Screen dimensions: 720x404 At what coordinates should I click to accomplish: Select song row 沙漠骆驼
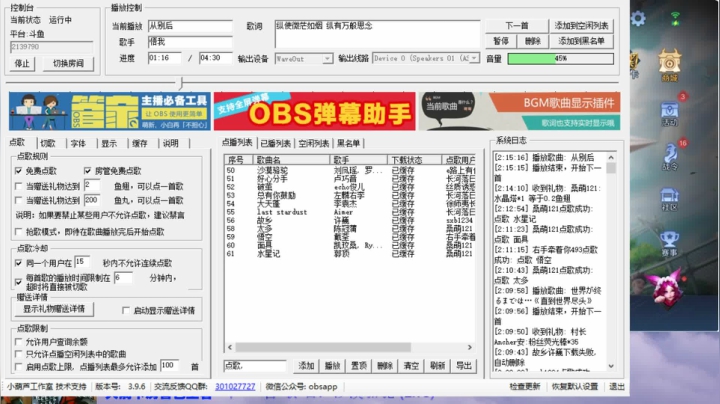tap(350, 170)
